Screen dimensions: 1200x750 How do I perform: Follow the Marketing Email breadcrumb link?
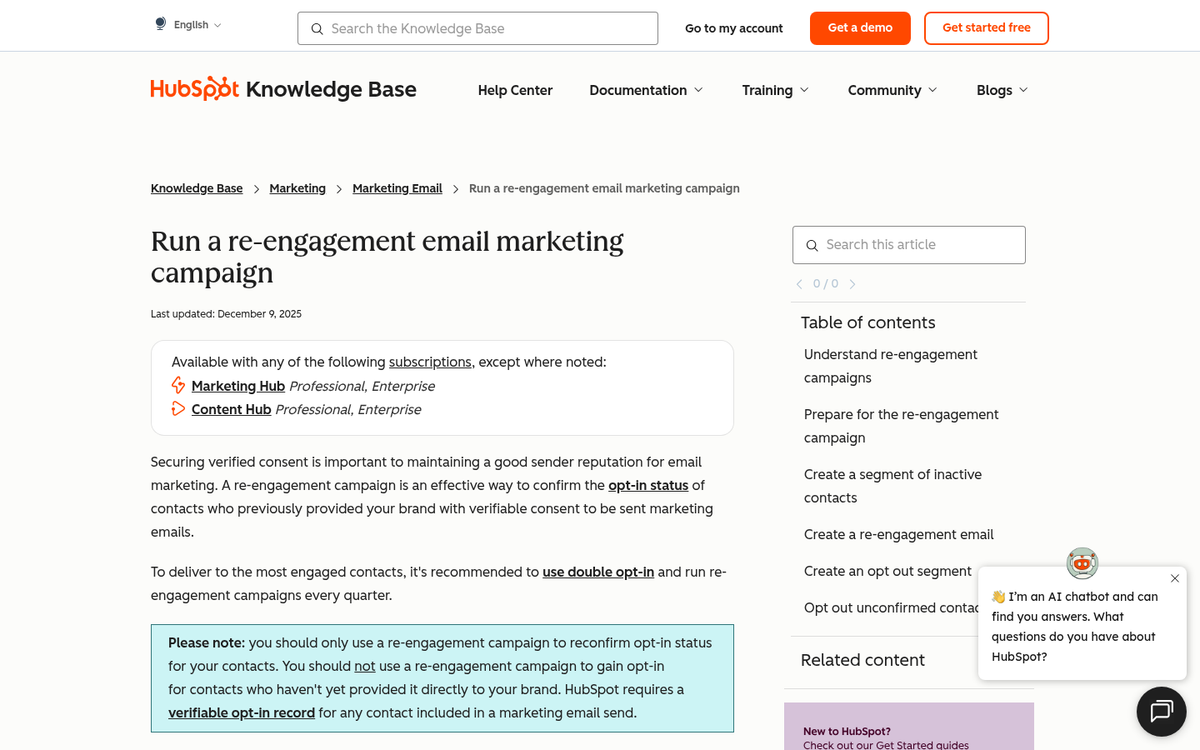397,188
